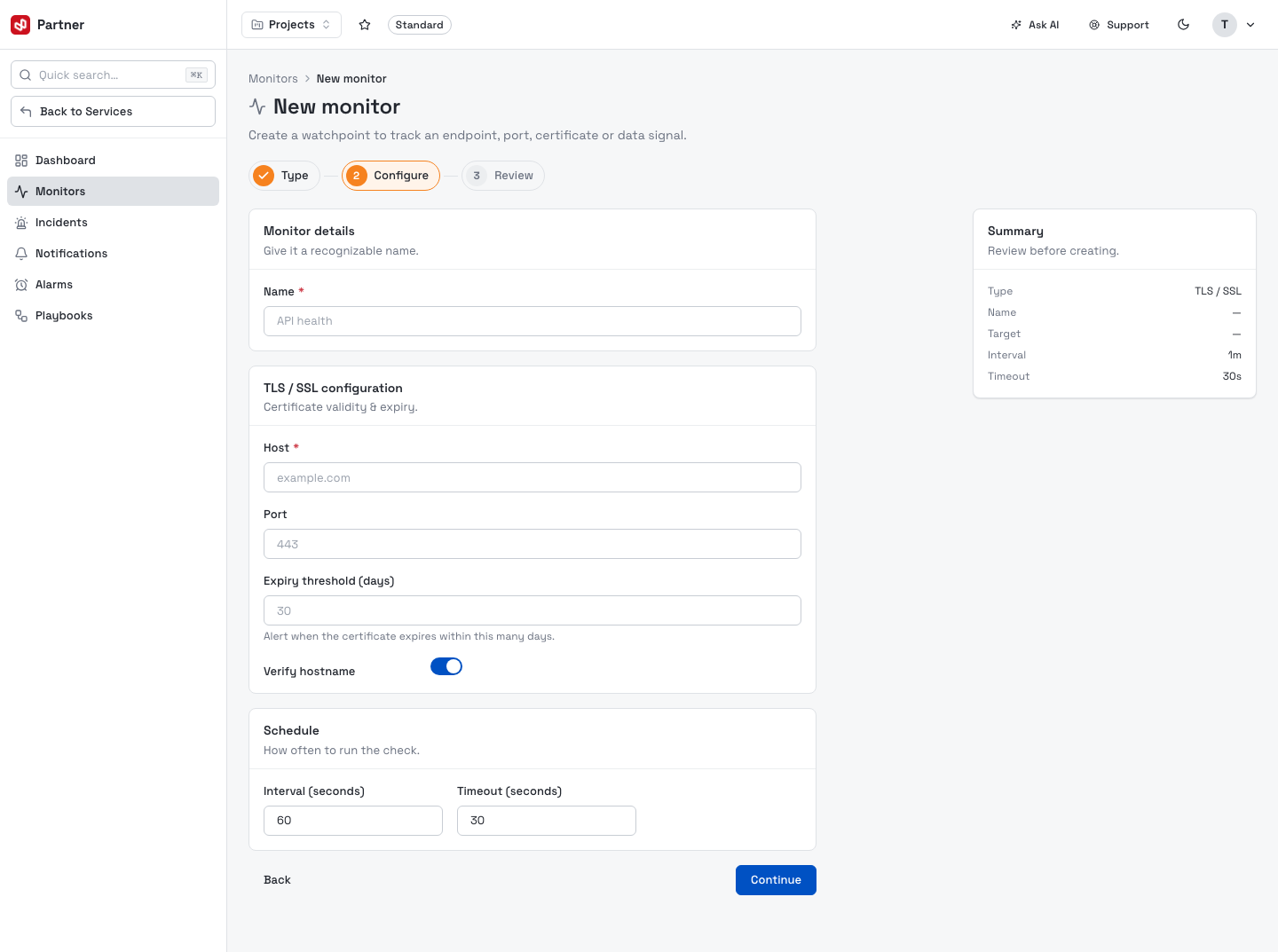Click the Standard plan badge
This screenshot has width=1278, height=952.
420,25
